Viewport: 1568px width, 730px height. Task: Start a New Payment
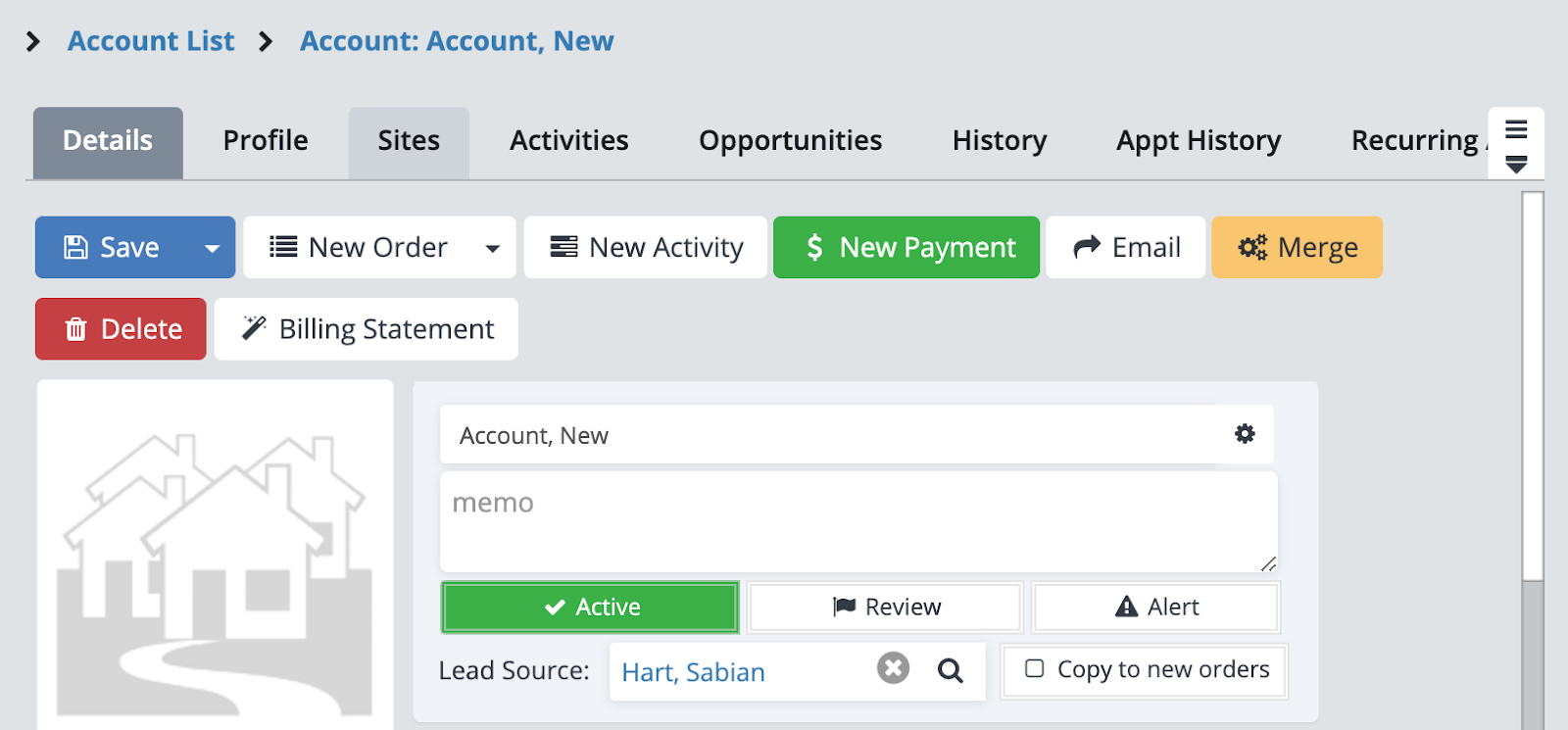tap(906, 248)
